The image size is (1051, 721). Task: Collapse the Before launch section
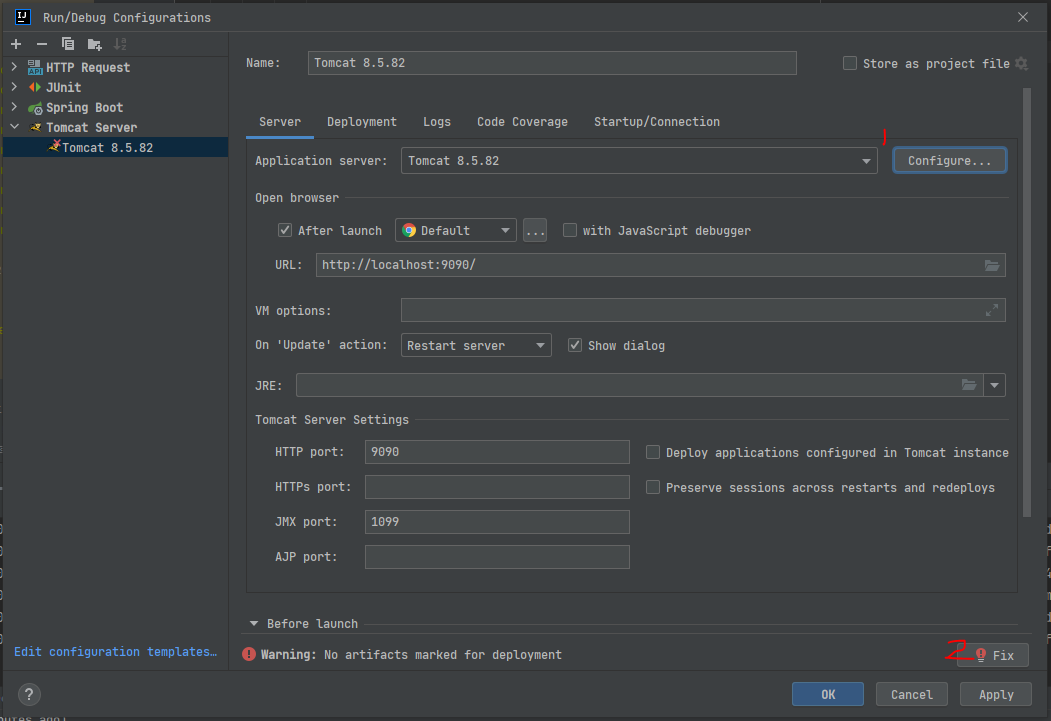coord(254,624)
